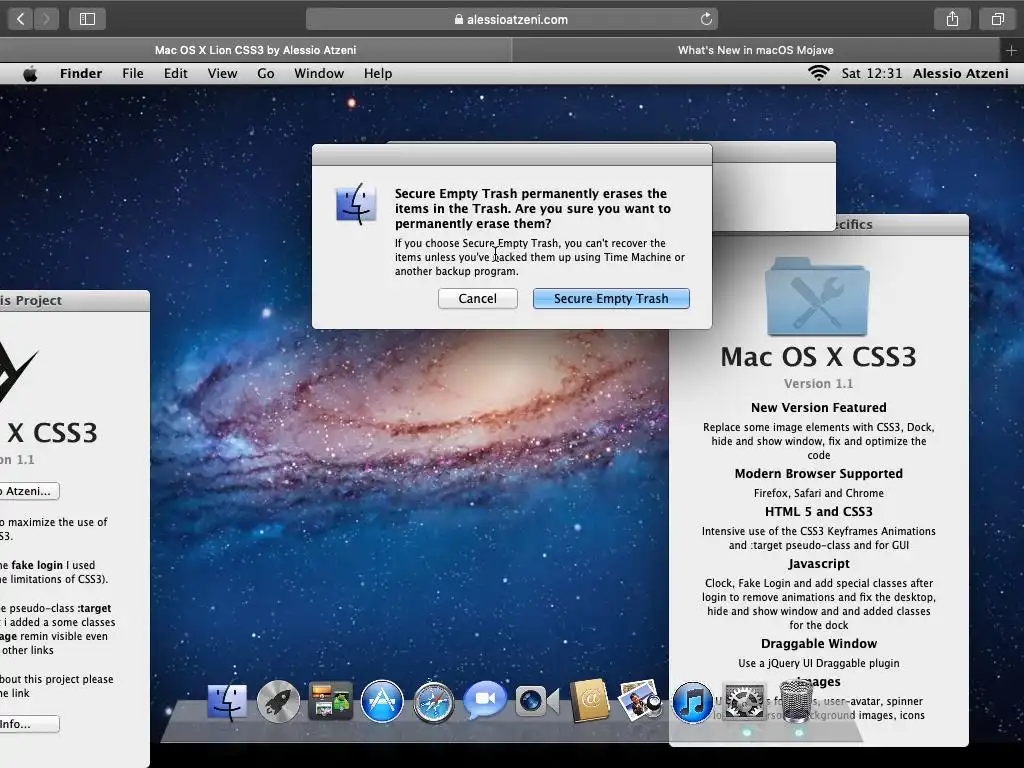Click the Sat 12:31 clock
1024x768 pixels.
click(872, 73)
